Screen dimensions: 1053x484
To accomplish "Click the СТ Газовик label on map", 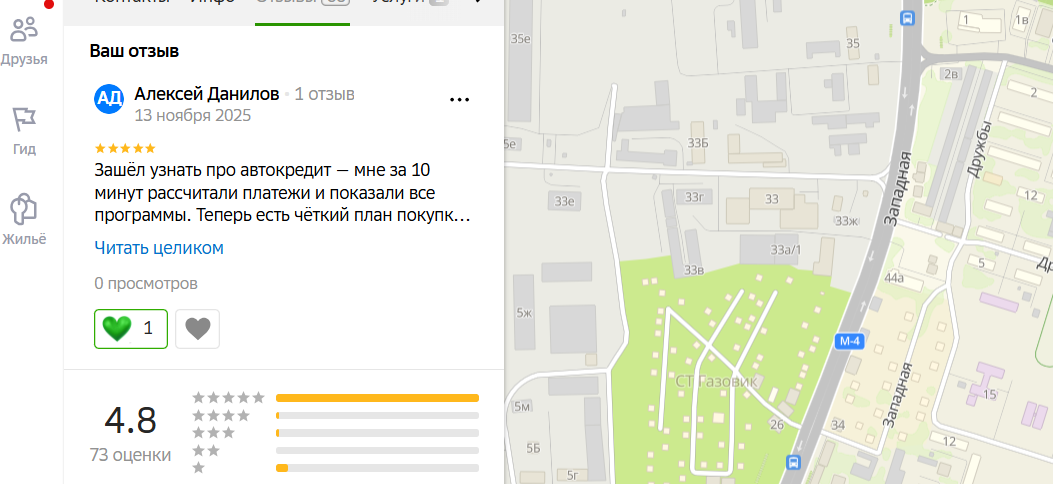I will [x=716, y=382].
